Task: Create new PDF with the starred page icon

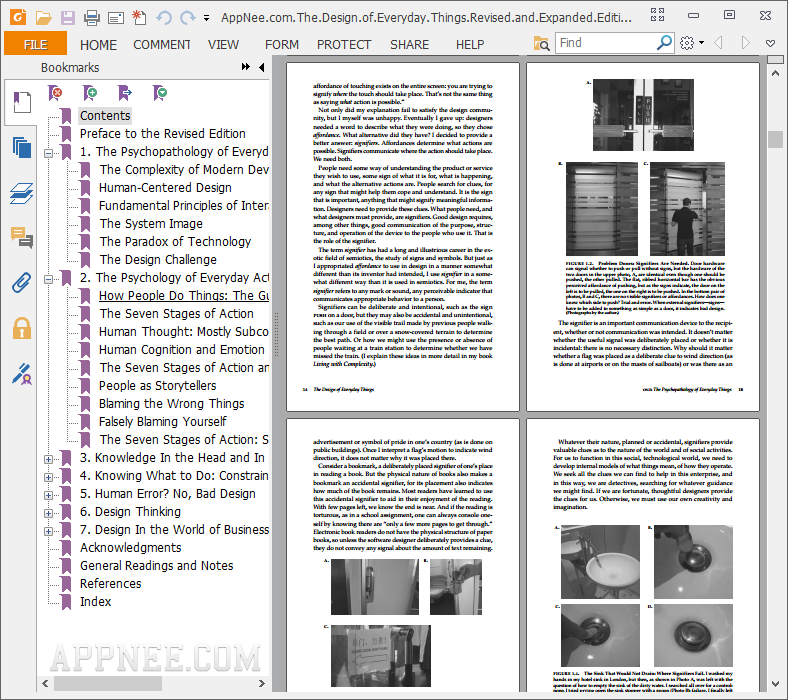Action: [139, 18]
